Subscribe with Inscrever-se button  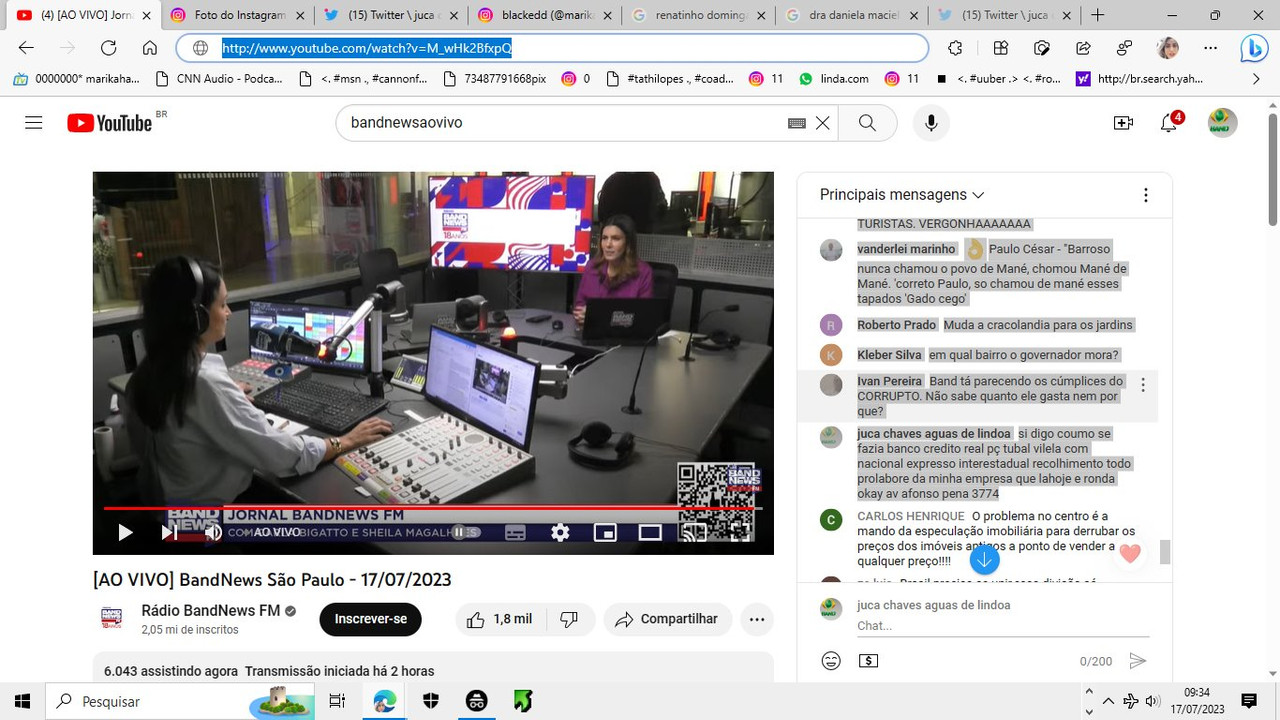pyautogui.click(x=371, y=619)
